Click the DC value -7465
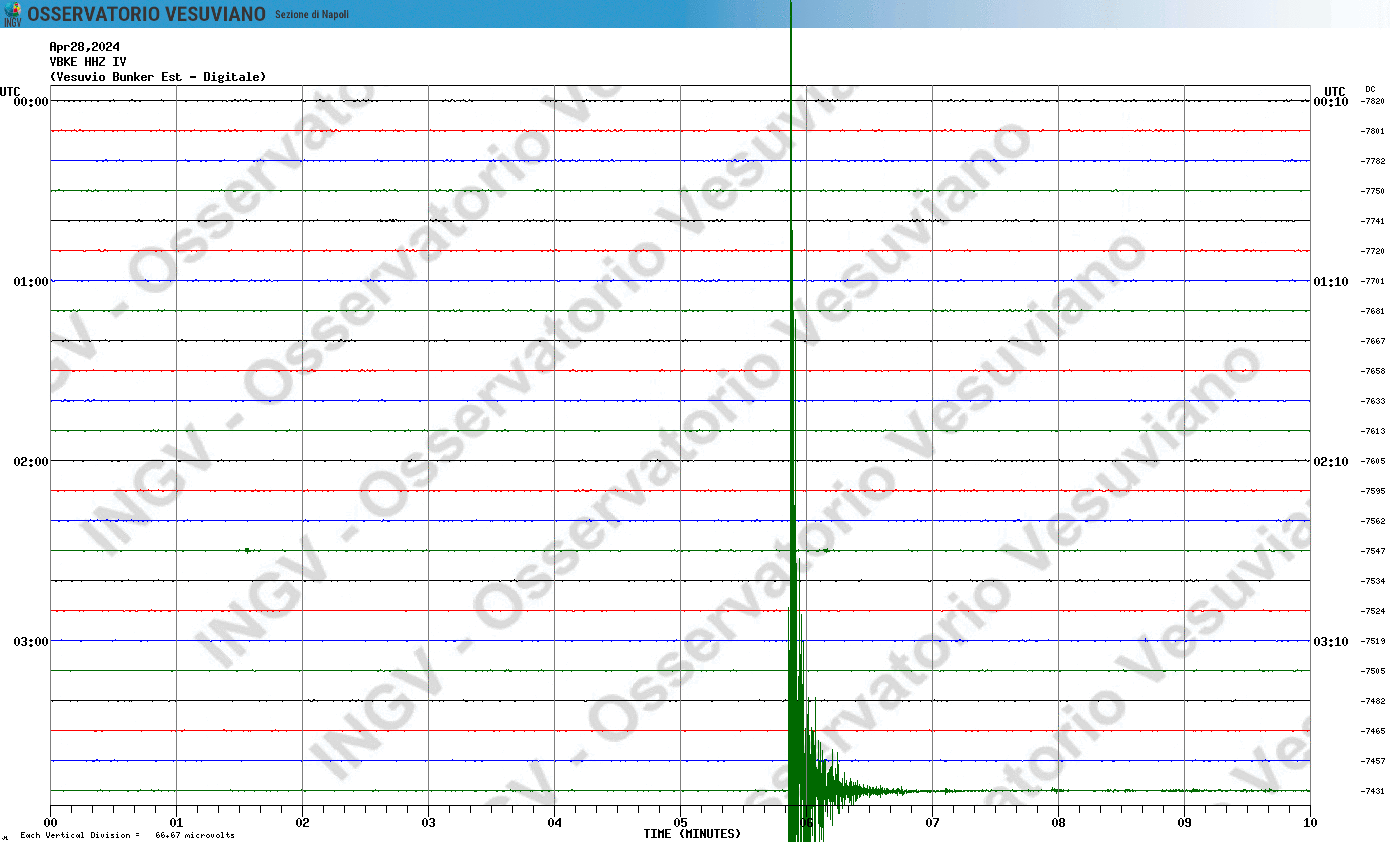 coord(1373,731)
